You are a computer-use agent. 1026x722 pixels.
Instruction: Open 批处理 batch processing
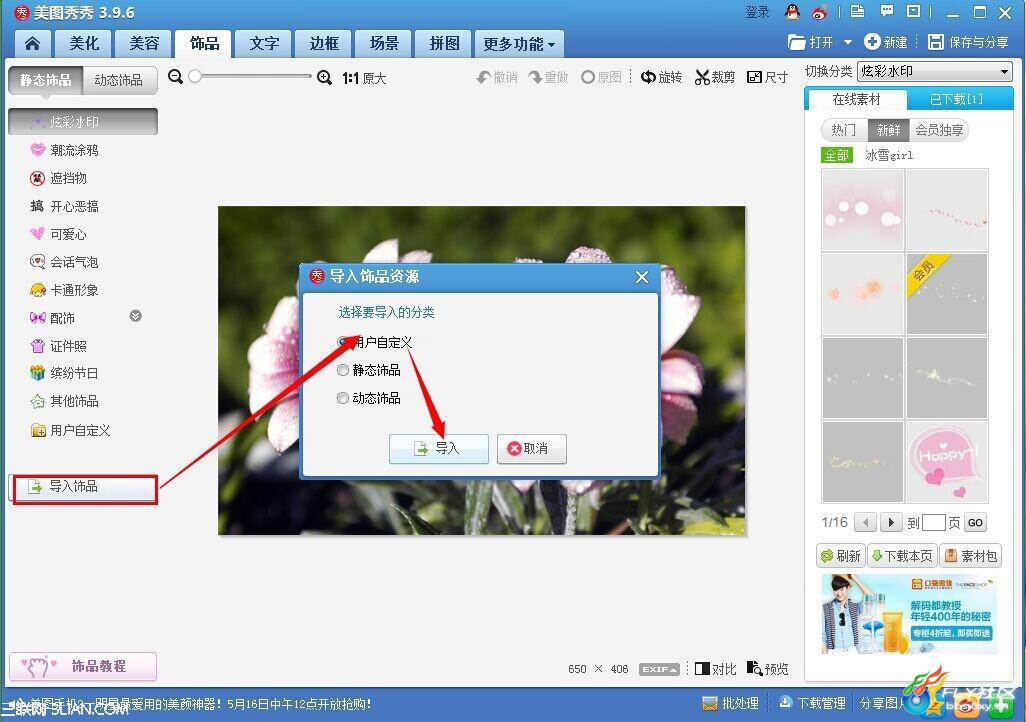coord(730,703)
